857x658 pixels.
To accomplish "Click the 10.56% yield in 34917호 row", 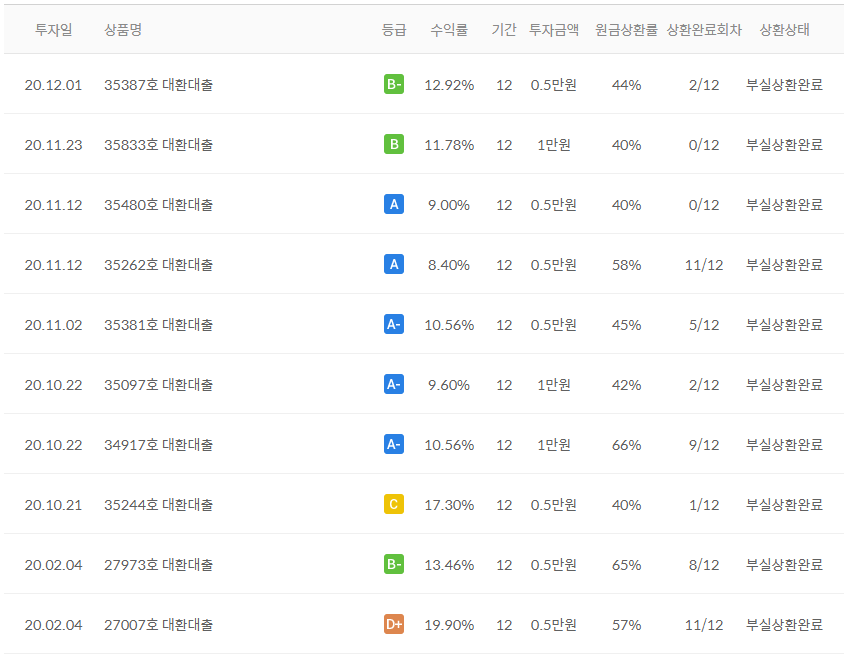I will [x=449, y=445].
